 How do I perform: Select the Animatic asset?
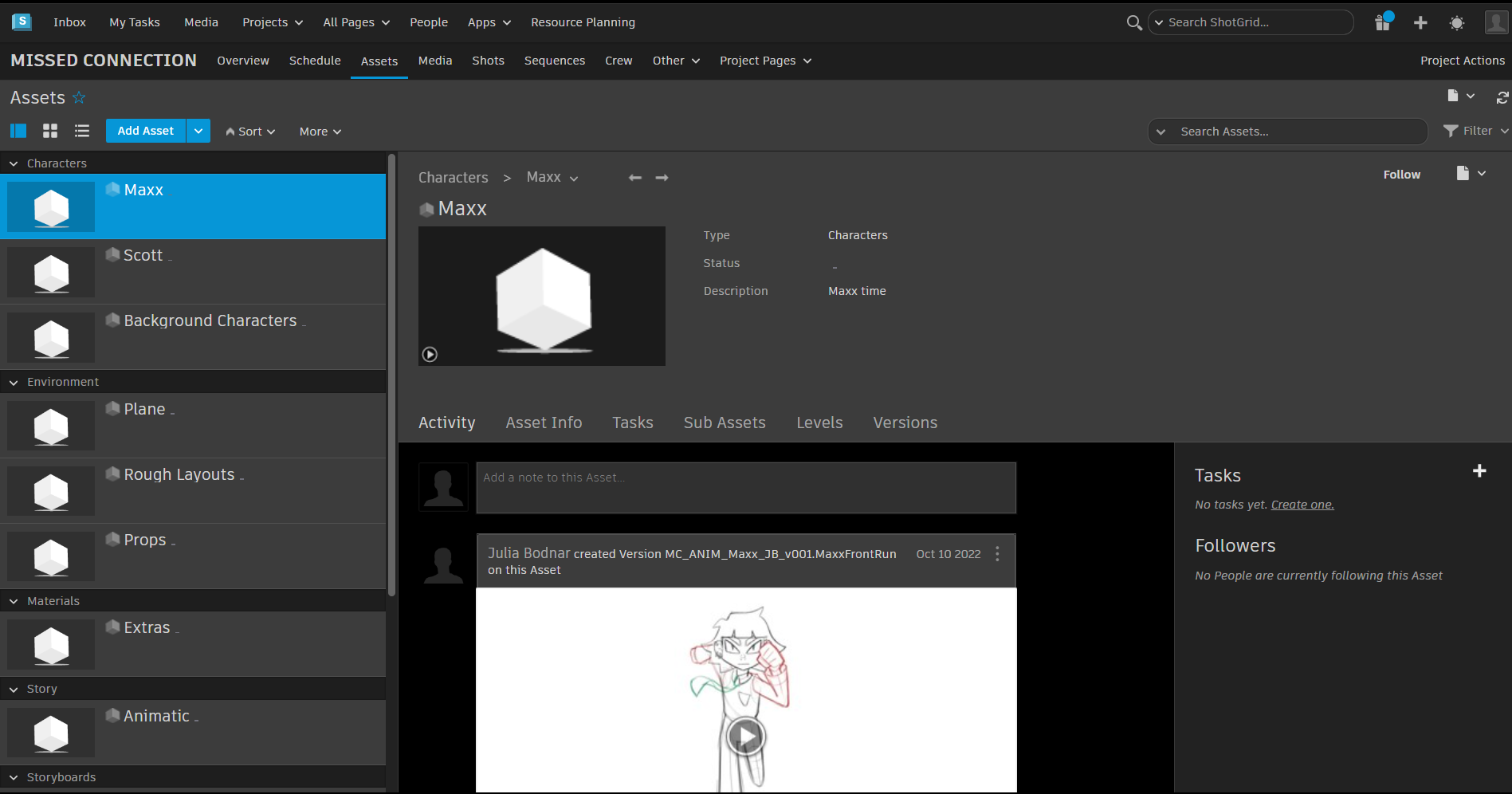pyautogui.click(x=193, y=733)
